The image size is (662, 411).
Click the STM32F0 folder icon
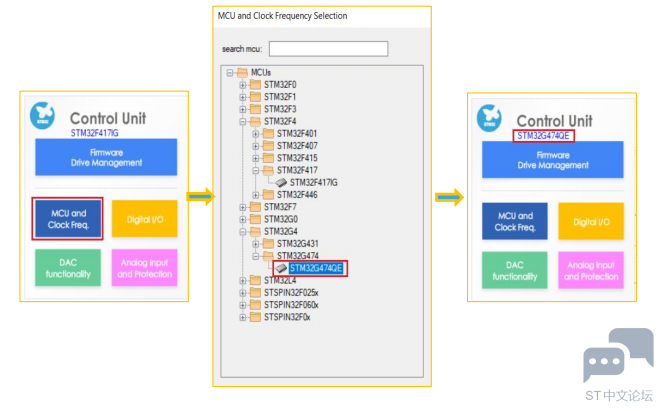click(x=255, y=84)
